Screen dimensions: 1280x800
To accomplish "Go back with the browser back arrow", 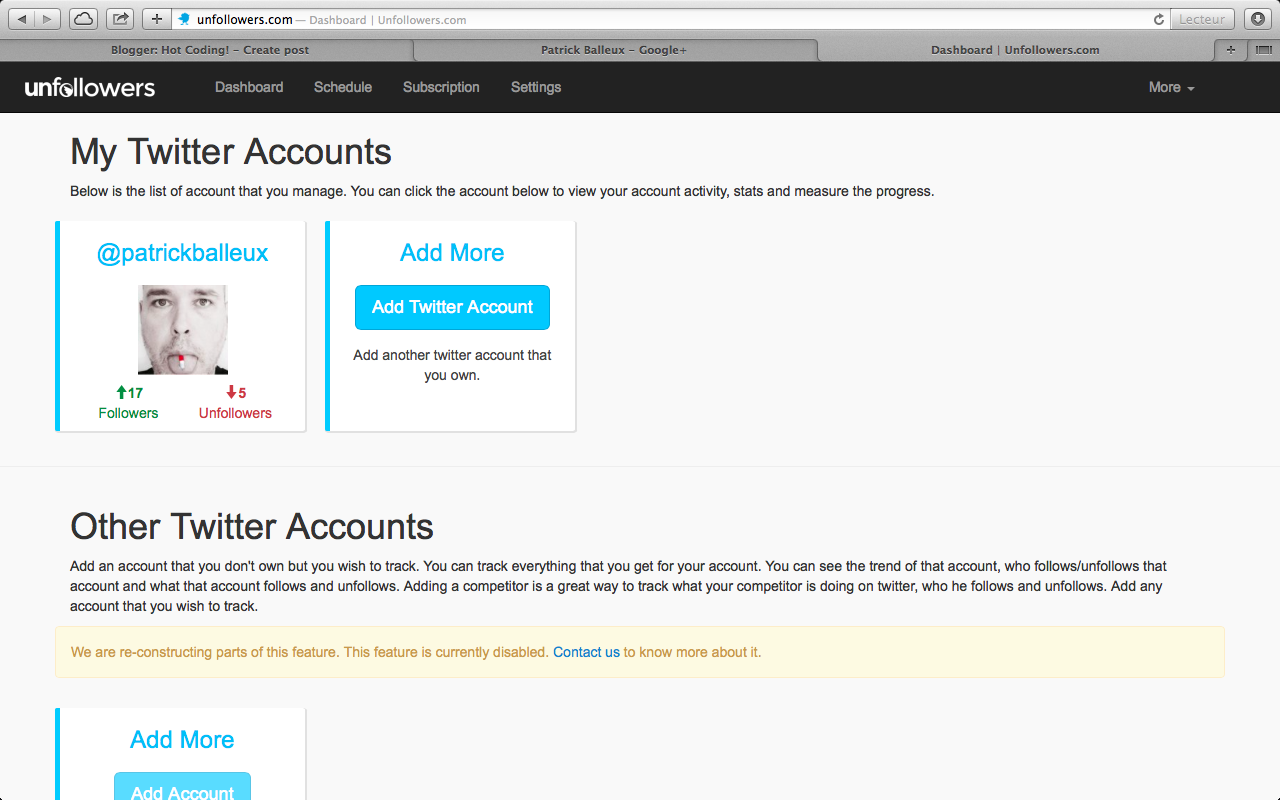I will click(22, 19).
